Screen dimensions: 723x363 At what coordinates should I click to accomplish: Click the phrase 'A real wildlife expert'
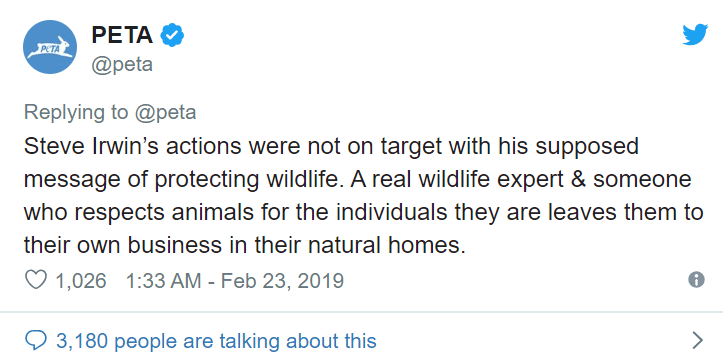click(457, 179)
